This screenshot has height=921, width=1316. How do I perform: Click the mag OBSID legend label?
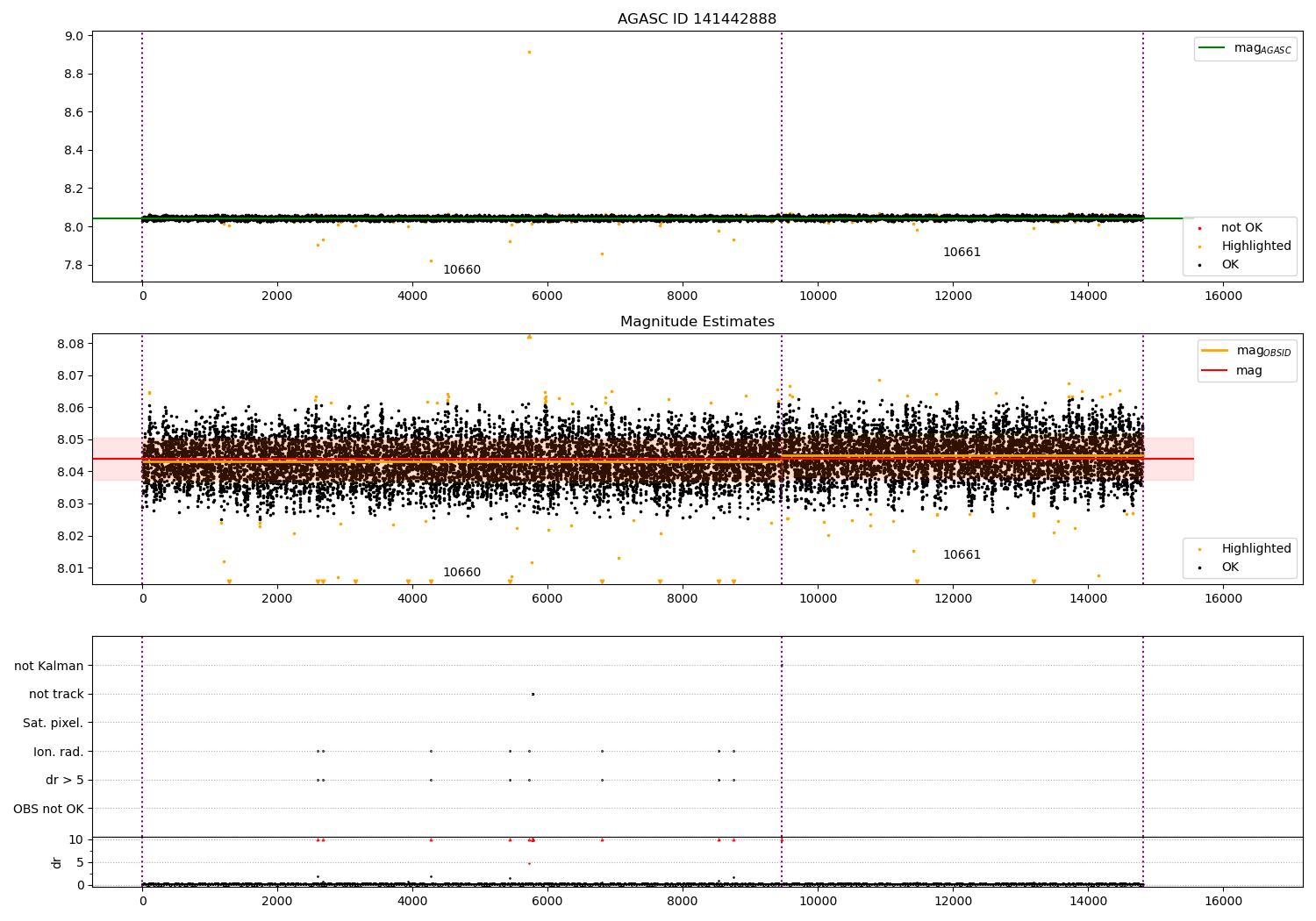(x=1263, y=351)
